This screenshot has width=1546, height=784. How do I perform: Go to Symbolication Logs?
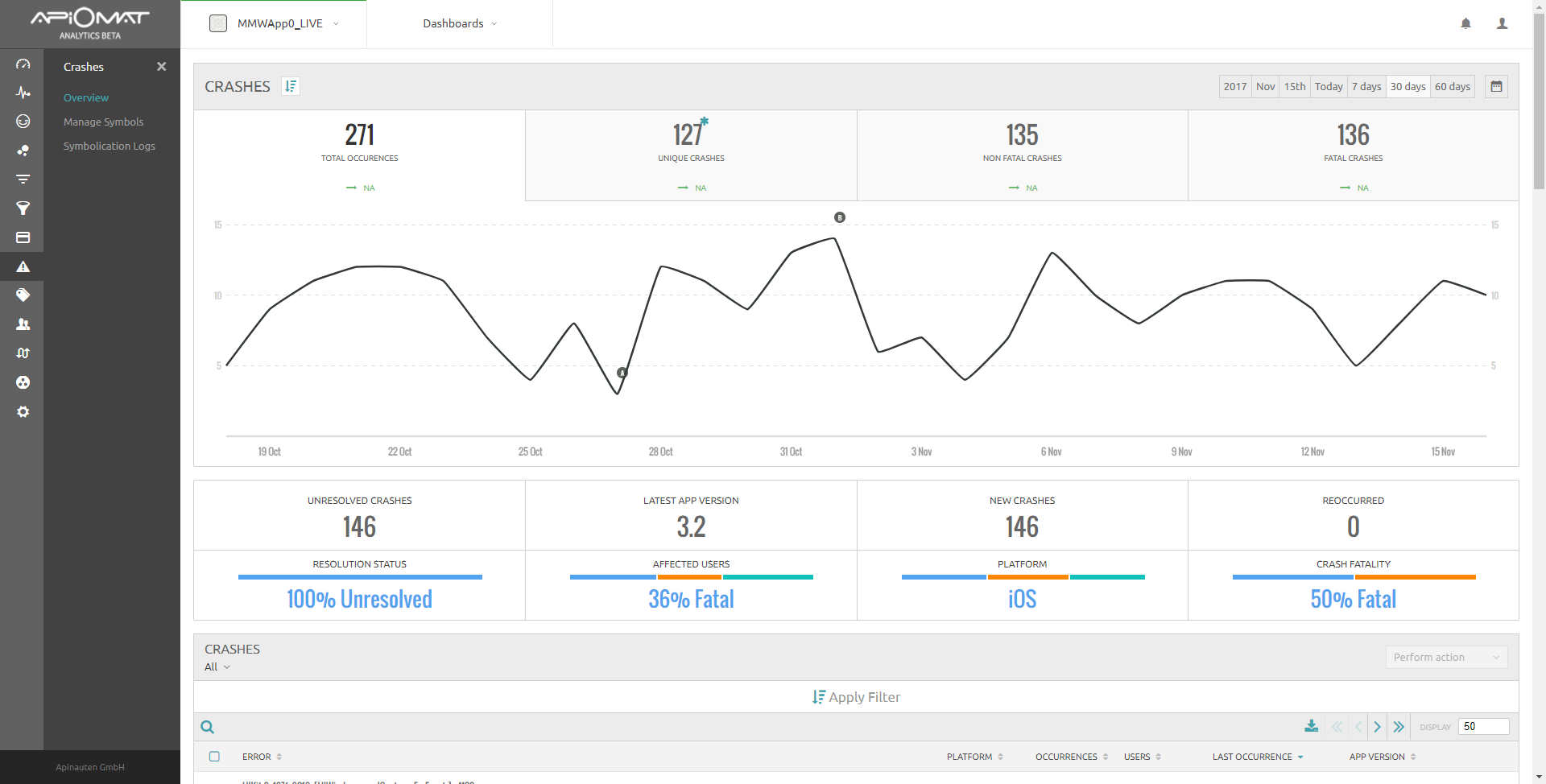tap(109, 146)
